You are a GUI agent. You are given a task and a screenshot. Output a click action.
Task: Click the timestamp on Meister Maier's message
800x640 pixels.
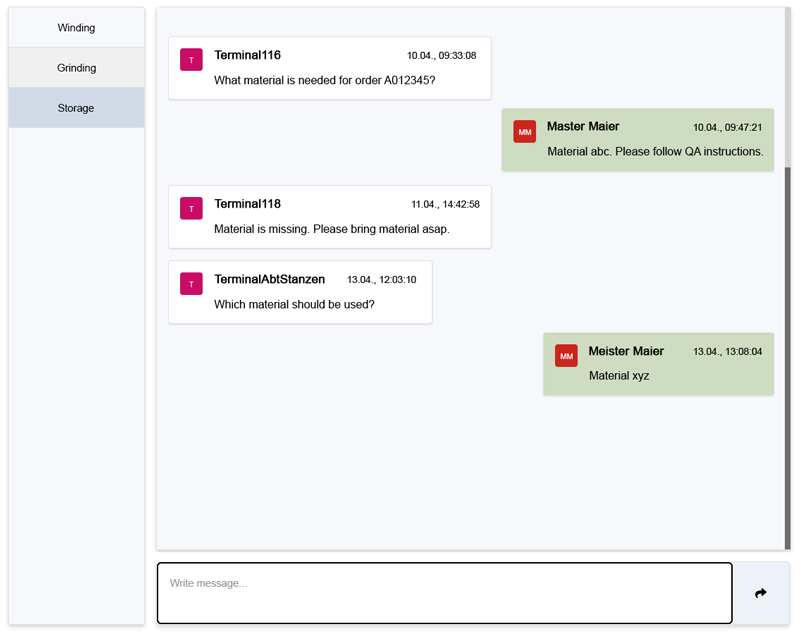click(x=727, y=351)
